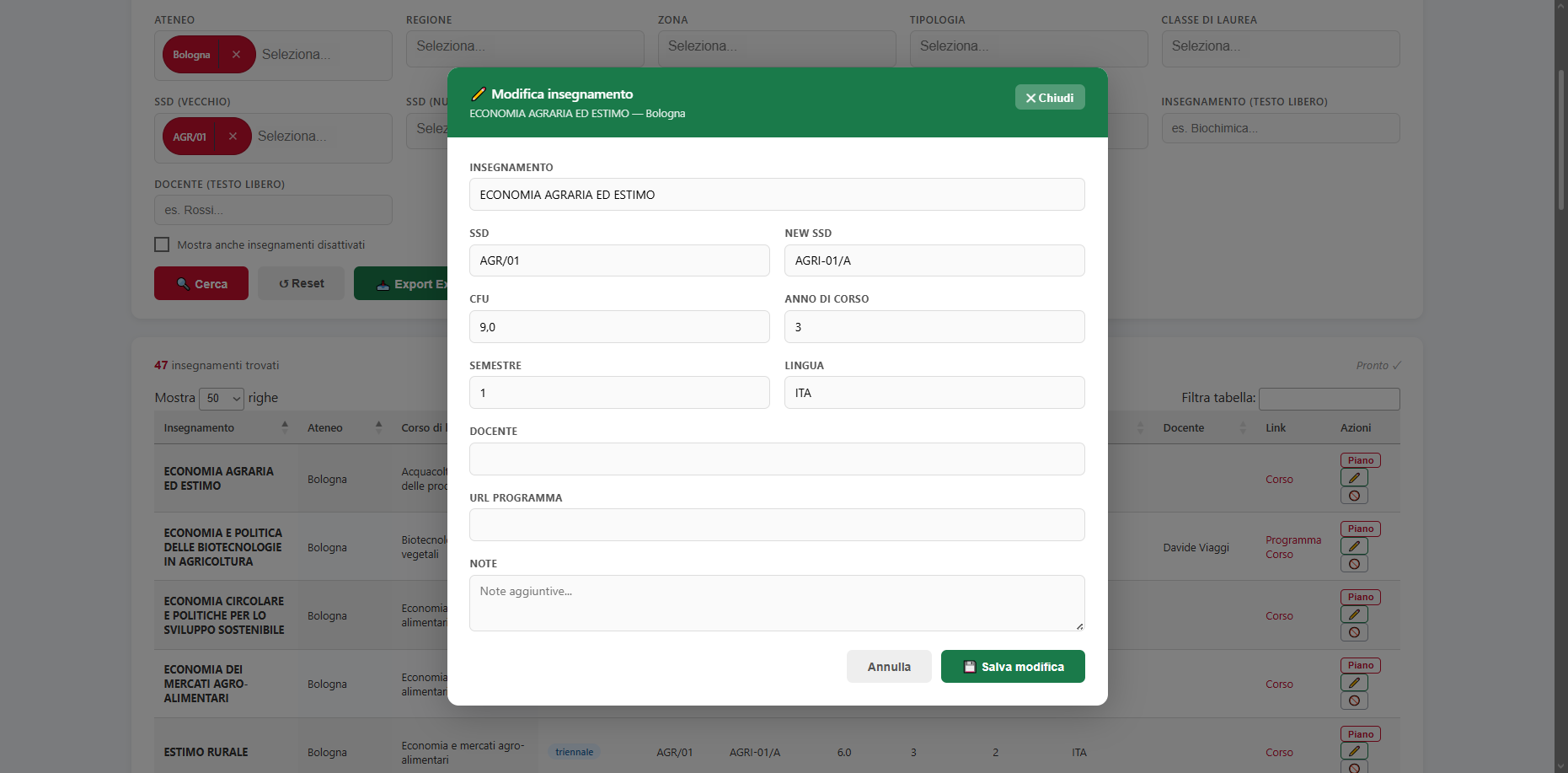The width and height of the screenshot is (1568, 773).
Task: Sort table by Insegnamento column
Action: pyautogui.click(x=226, y=428)
